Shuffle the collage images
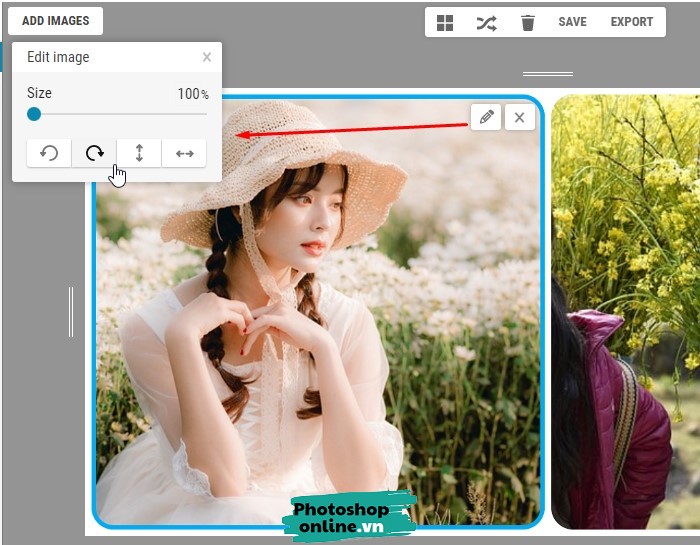Viewport: 700px width, 545px height. coord(486,22)
